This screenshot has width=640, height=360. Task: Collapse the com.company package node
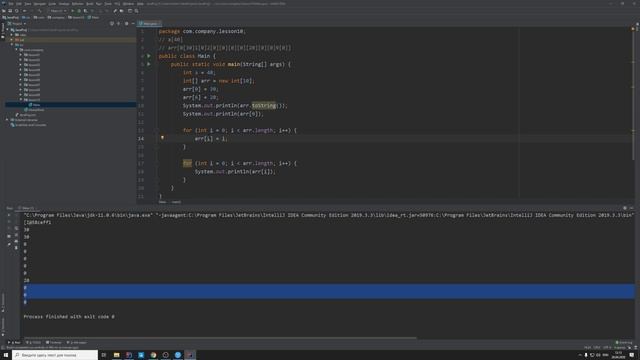pyautogui.click(x=16, y=50)
